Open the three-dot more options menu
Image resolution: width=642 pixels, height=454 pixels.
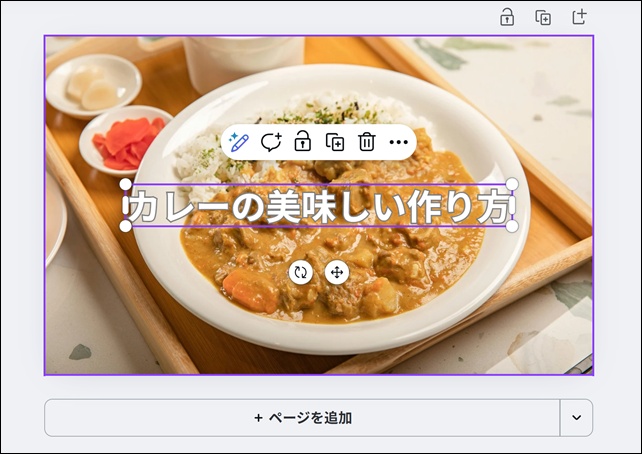click(399, 142)
